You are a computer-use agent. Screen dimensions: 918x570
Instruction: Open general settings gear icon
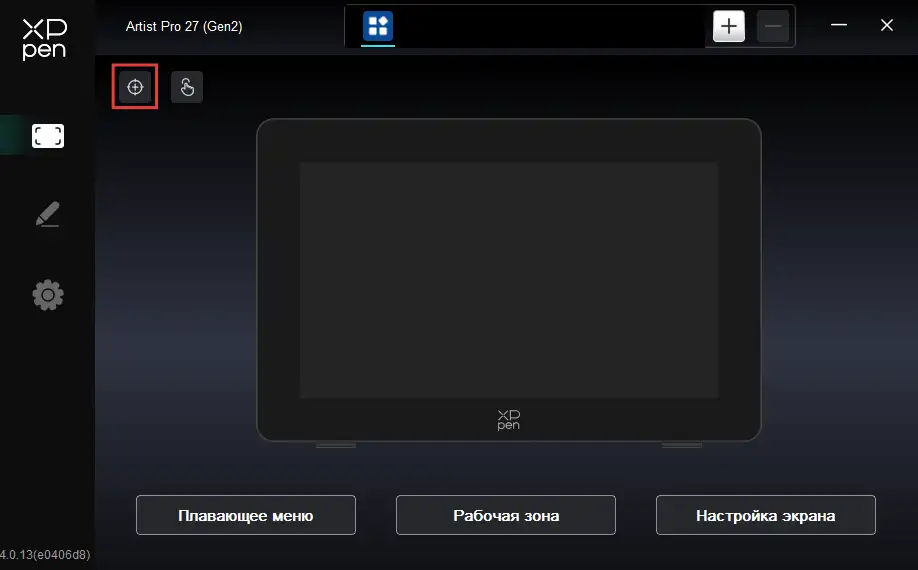(47, 295)
